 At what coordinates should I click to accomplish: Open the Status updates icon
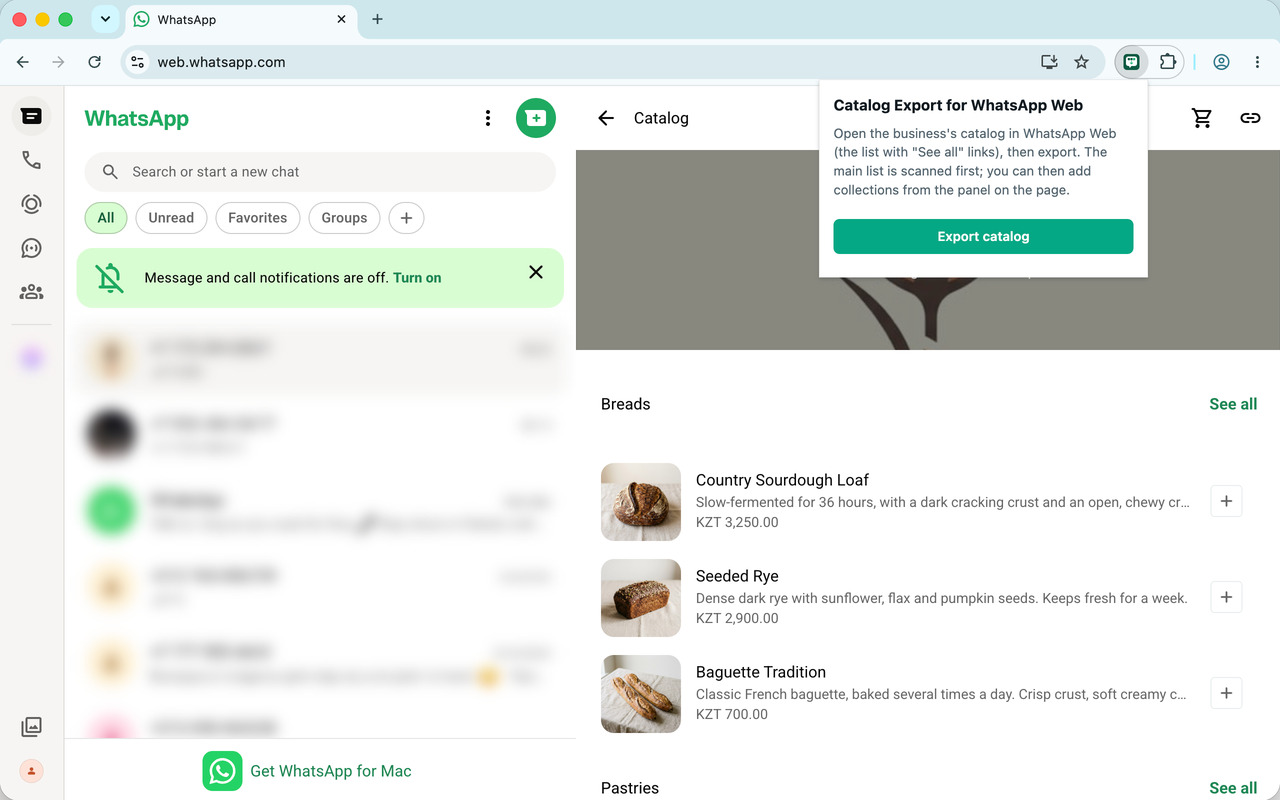tap(31, 204)
